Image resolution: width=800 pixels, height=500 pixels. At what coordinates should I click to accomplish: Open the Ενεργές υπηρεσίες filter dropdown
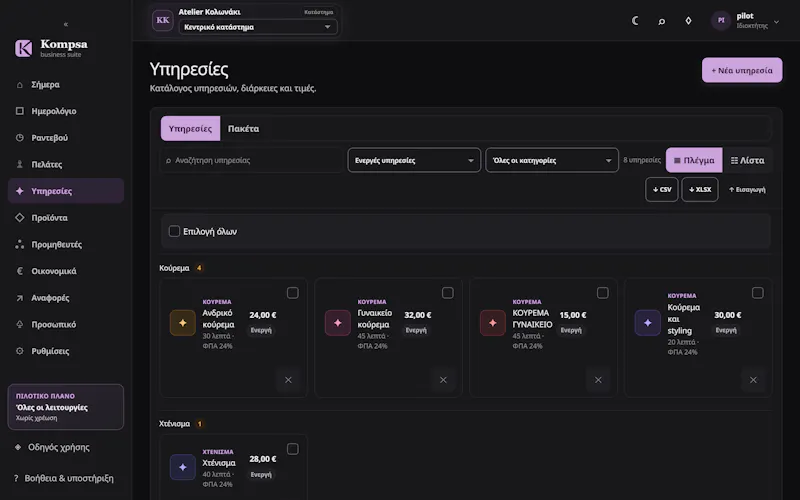tap(414, 160)
